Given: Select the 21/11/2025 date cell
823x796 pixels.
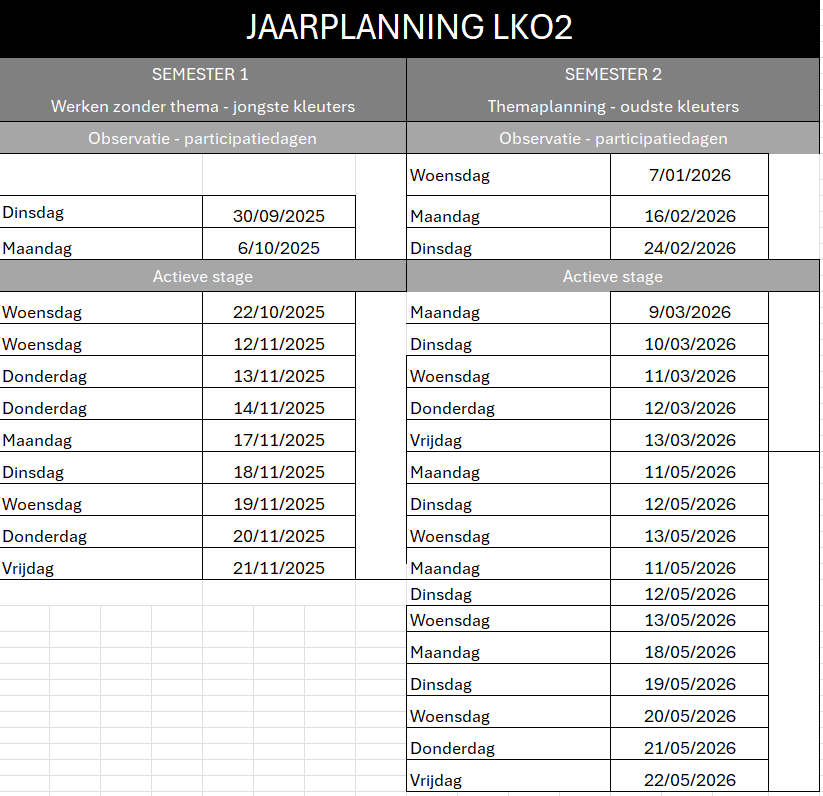Looking at the screenshot, I should (x=278, y=568).
